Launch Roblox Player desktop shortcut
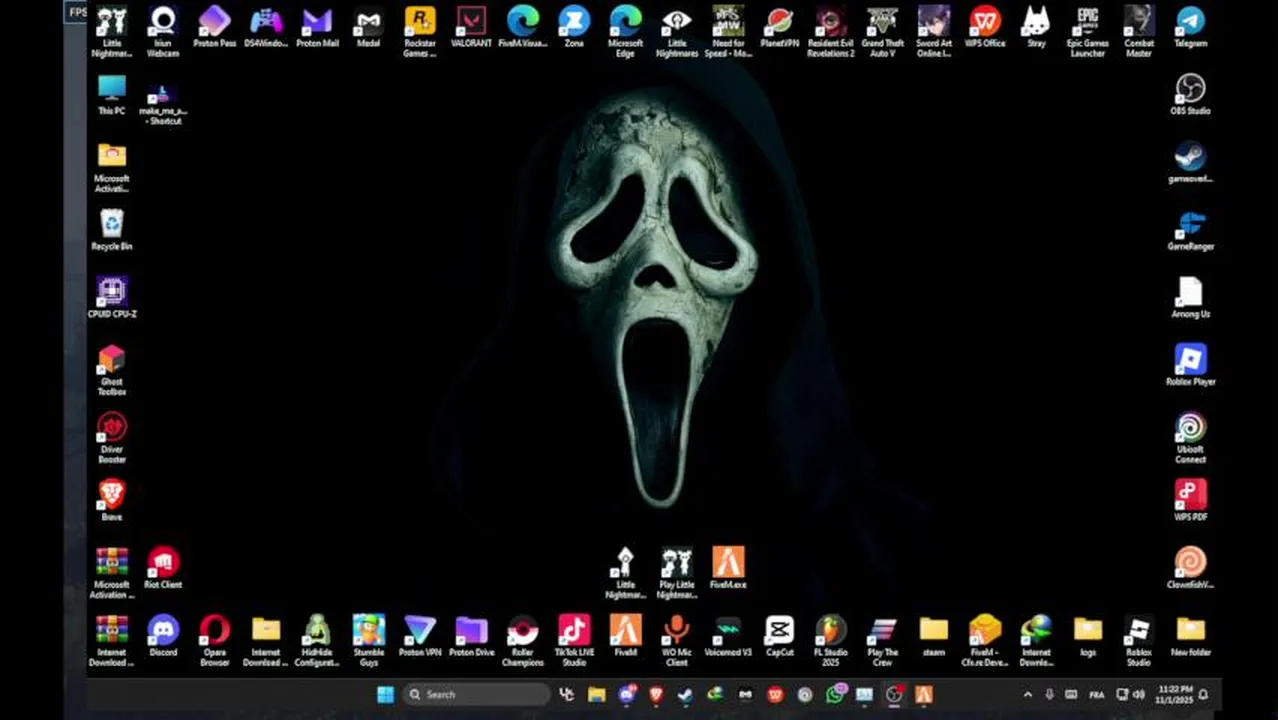1278x720 pixels. coord(1190,365)
